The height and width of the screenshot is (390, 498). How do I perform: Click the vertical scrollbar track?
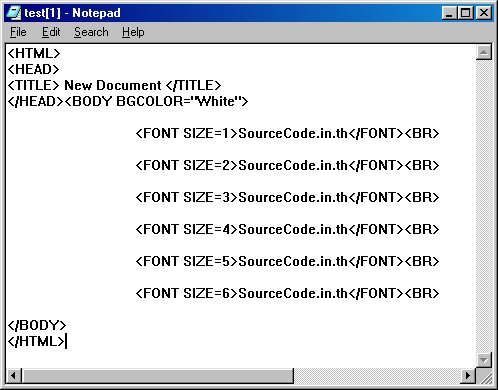(x=484, y=206)
